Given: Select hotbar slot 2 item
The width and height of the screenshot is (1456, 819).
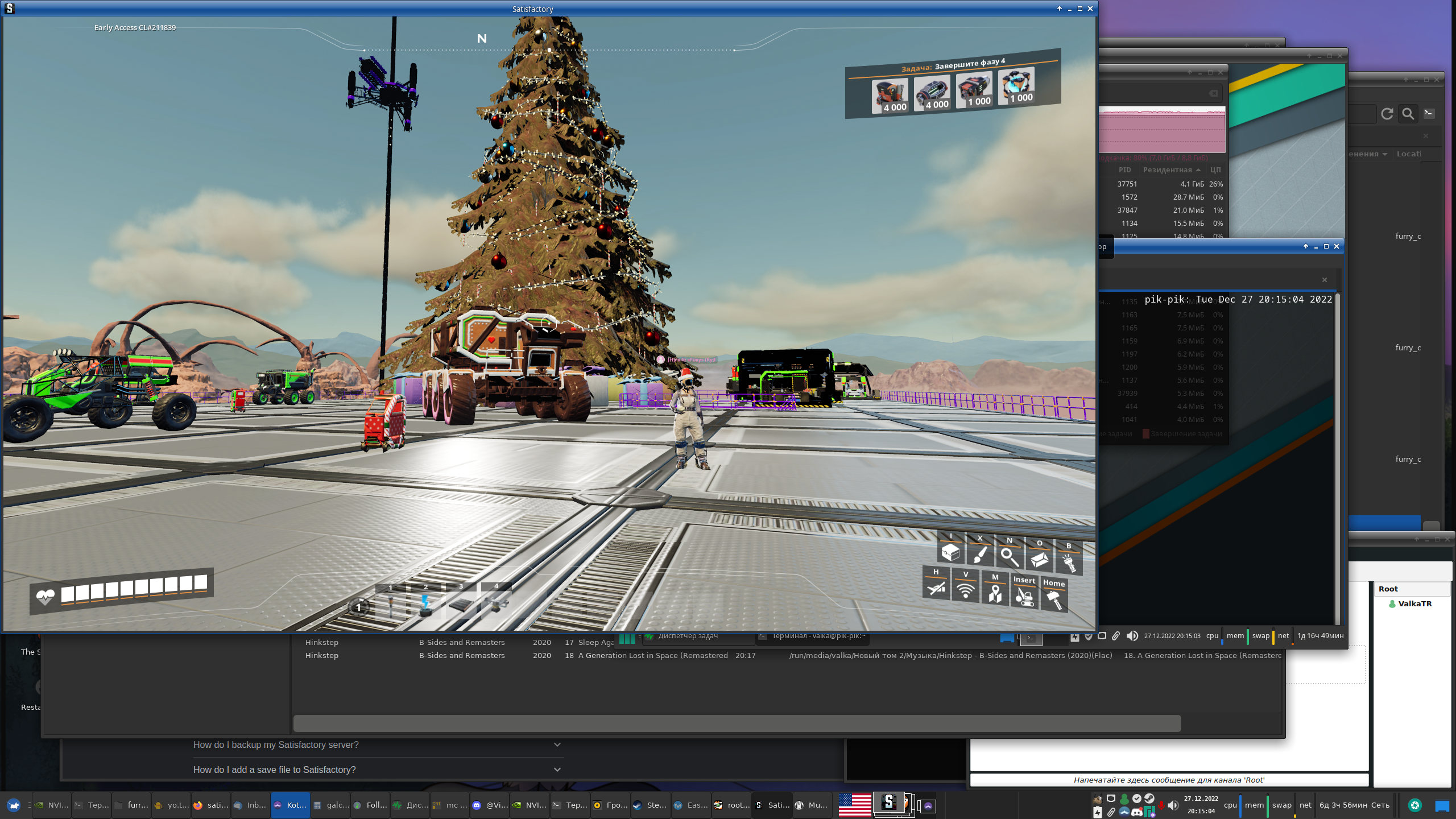Looking at the screenshot, I should [x=425, y=604].
